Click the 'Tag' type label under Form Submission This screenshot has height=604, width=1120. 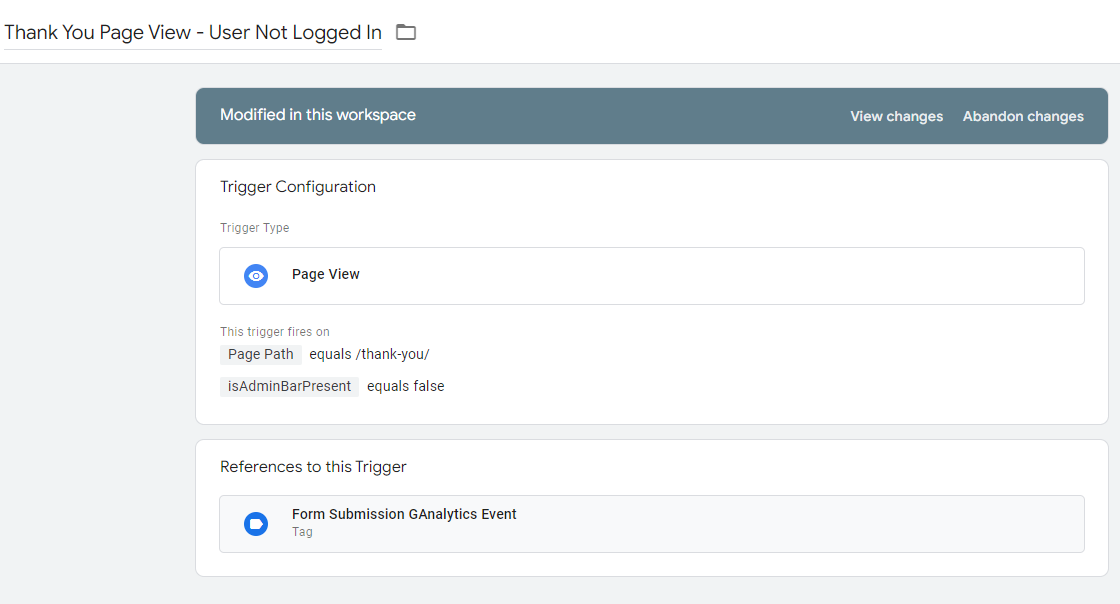pyautogui.click(x=302, y=532)
